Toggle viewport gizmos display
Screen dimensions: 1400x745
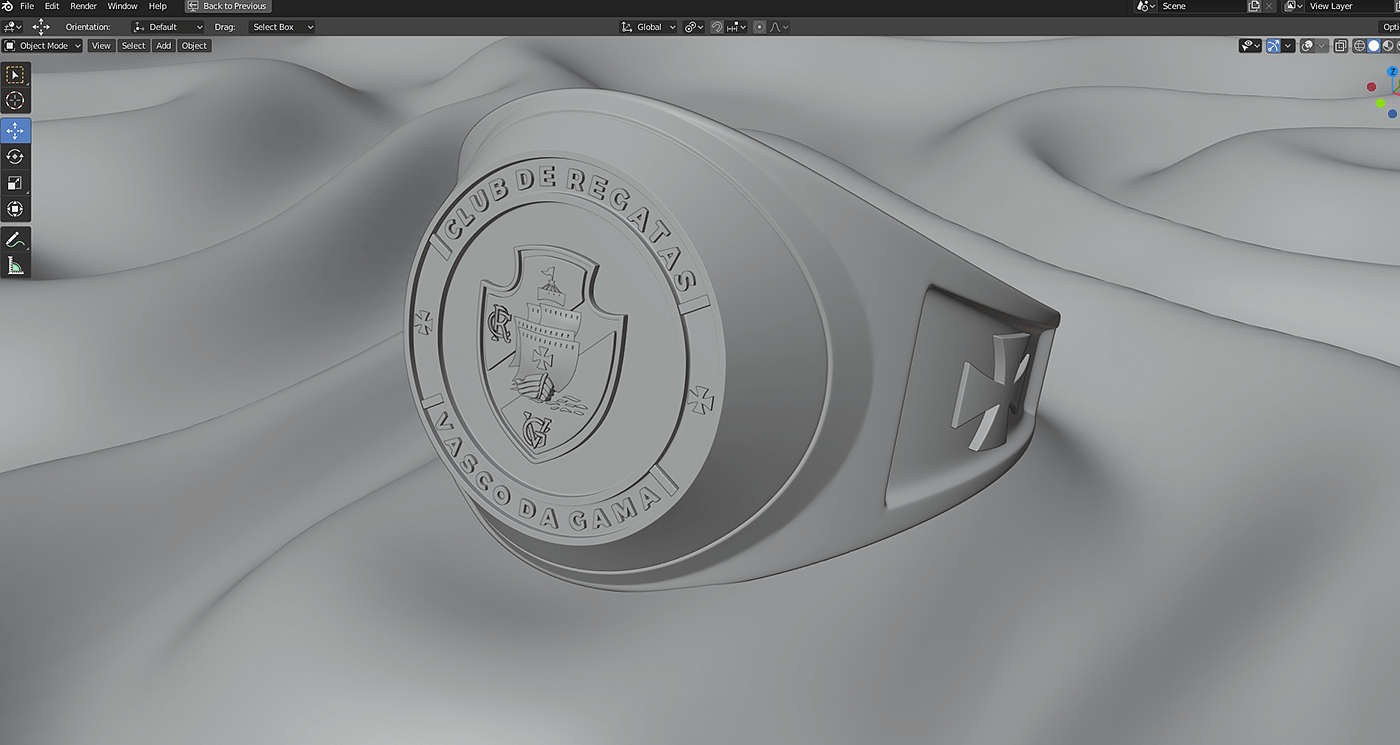[1273, 45]
